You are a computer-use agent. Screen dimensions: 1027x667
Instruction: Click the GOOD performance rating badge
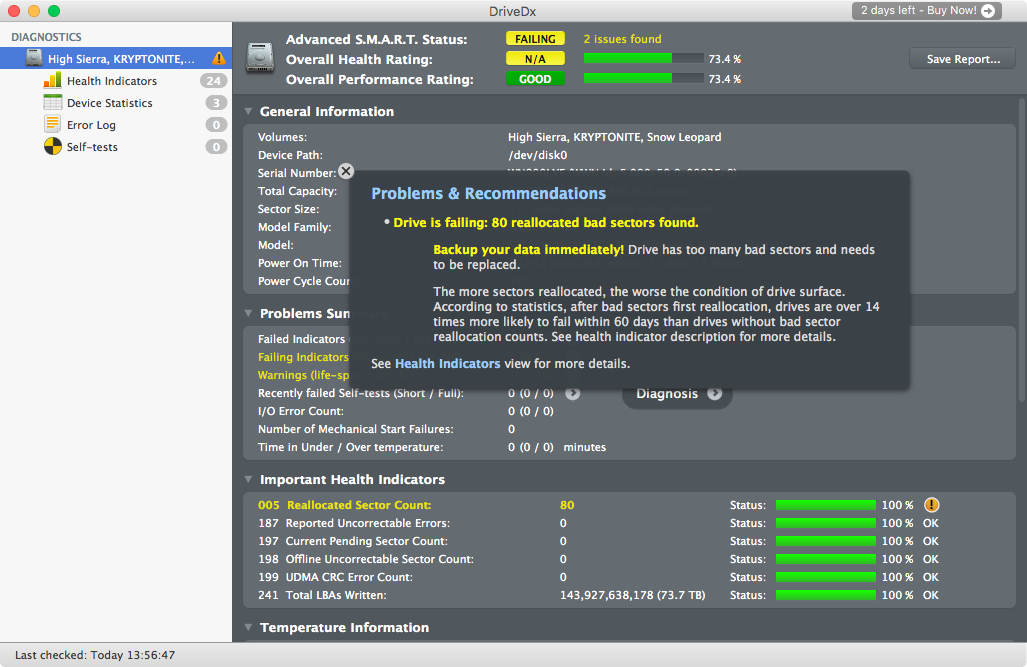[x=535, y=79]
